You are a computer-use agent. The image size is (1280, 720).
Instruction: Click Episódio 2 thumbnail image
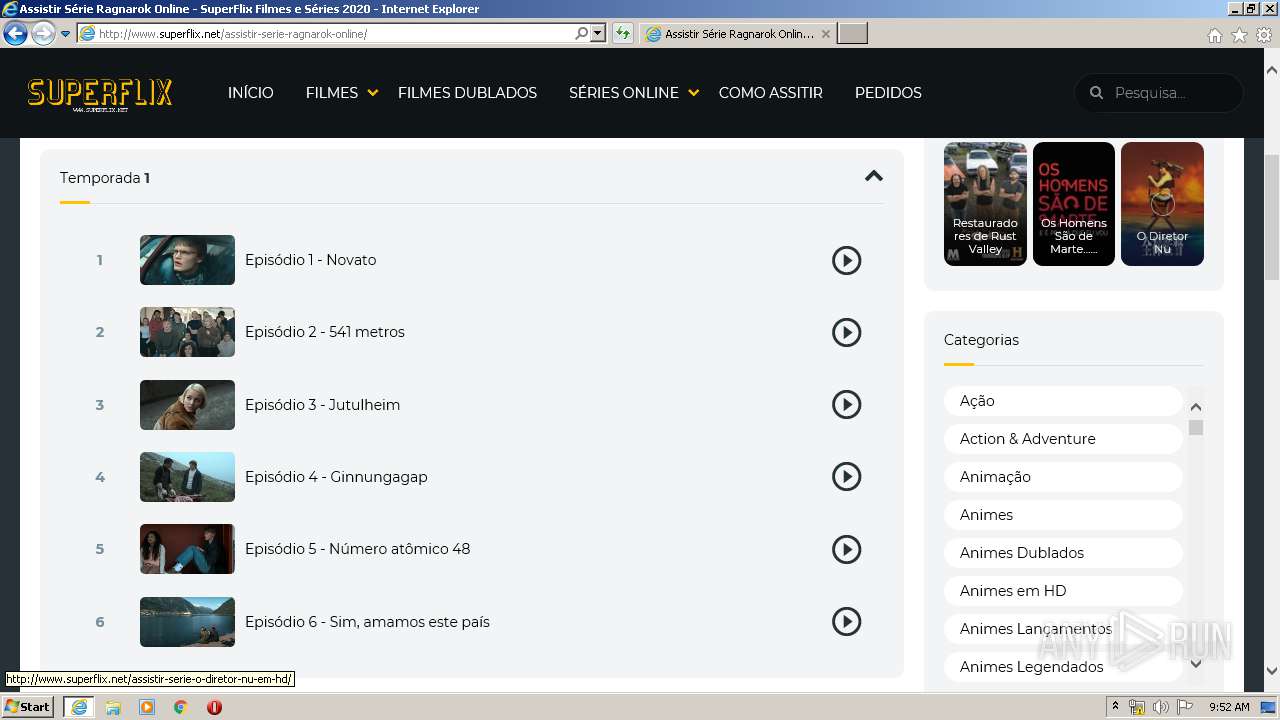point(187,332)
